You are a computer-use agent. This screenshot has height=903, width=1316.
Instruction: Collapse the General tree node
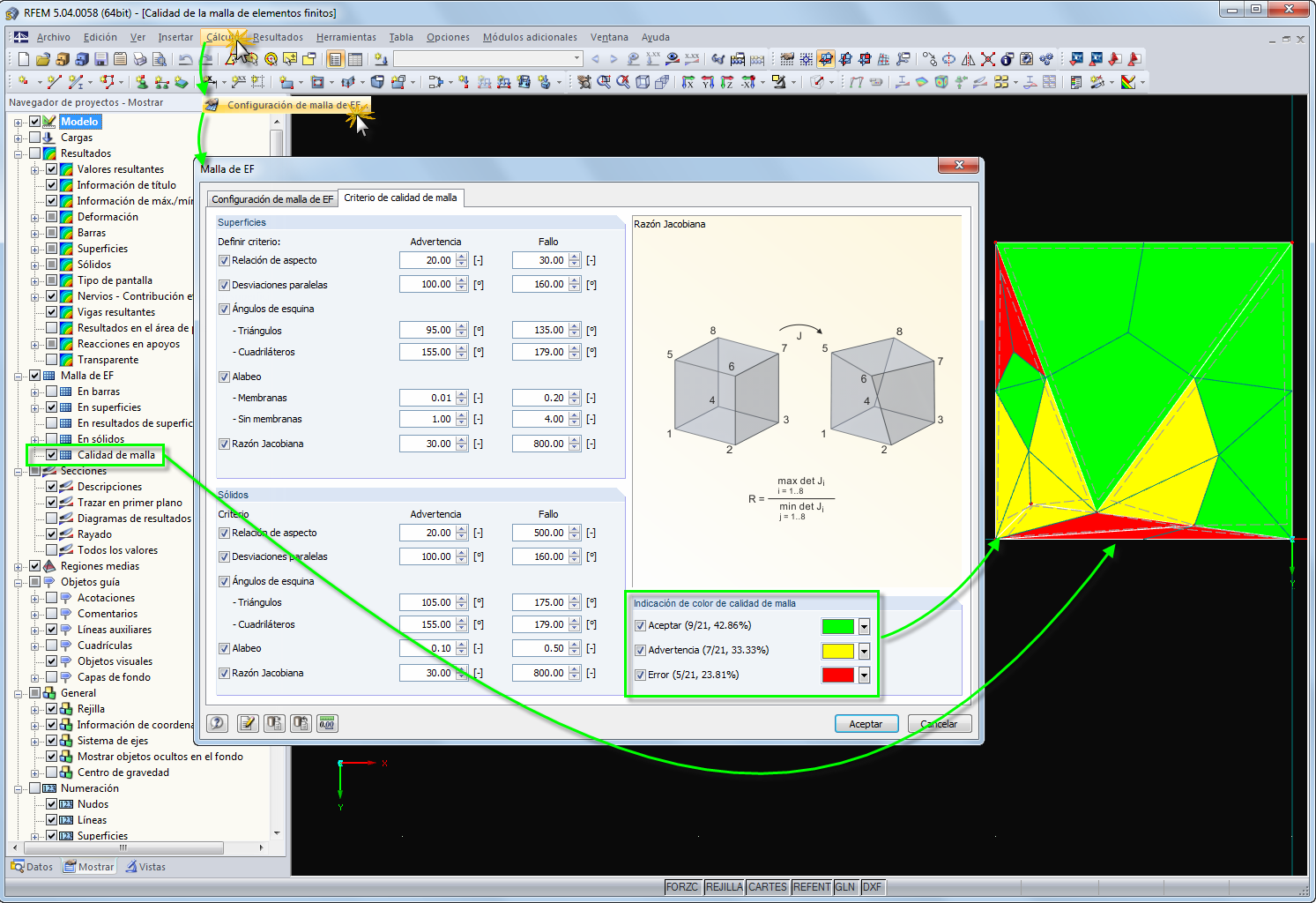[19, 693]
